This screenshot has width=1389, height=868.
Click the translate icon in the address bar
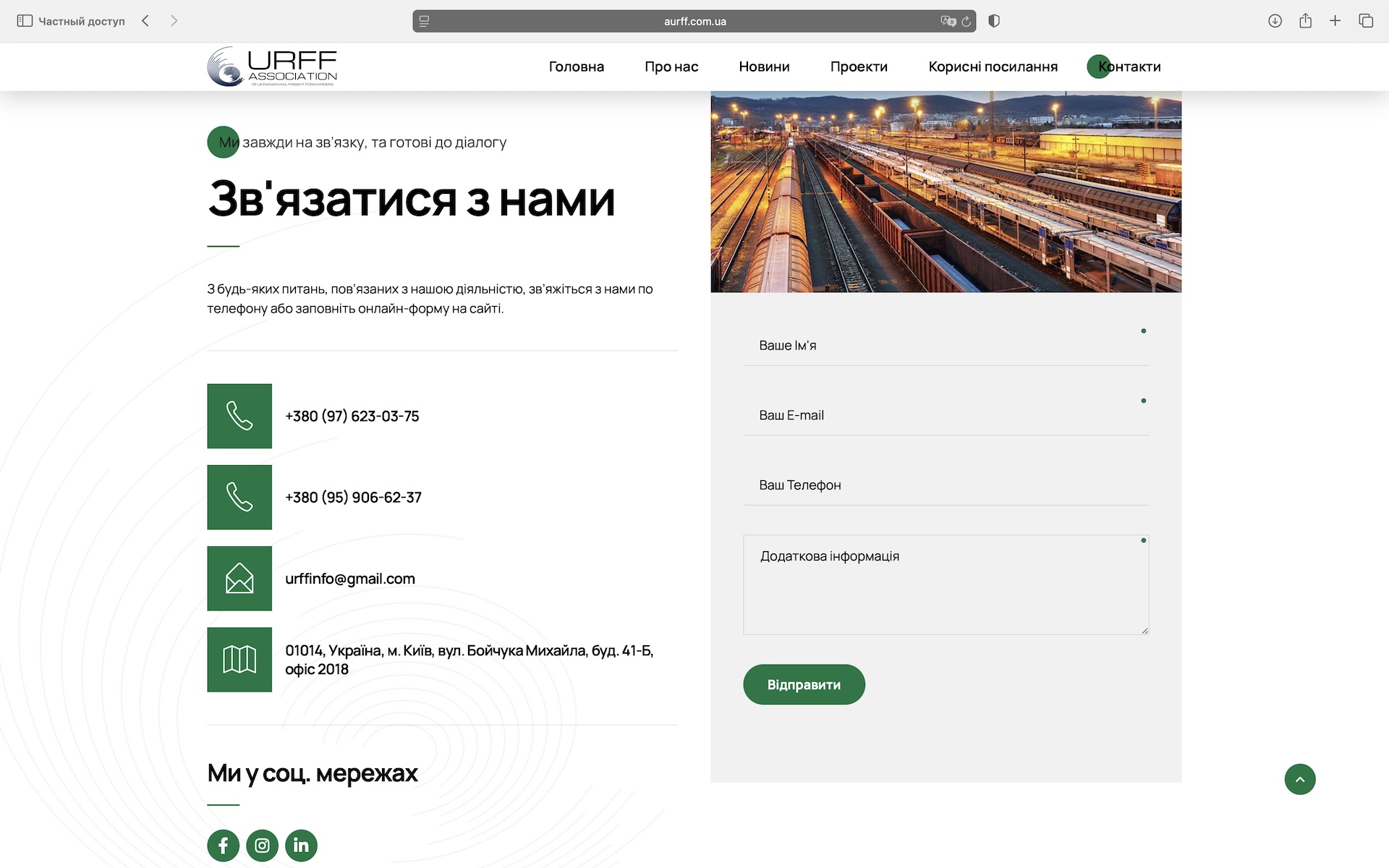(948, 21)
